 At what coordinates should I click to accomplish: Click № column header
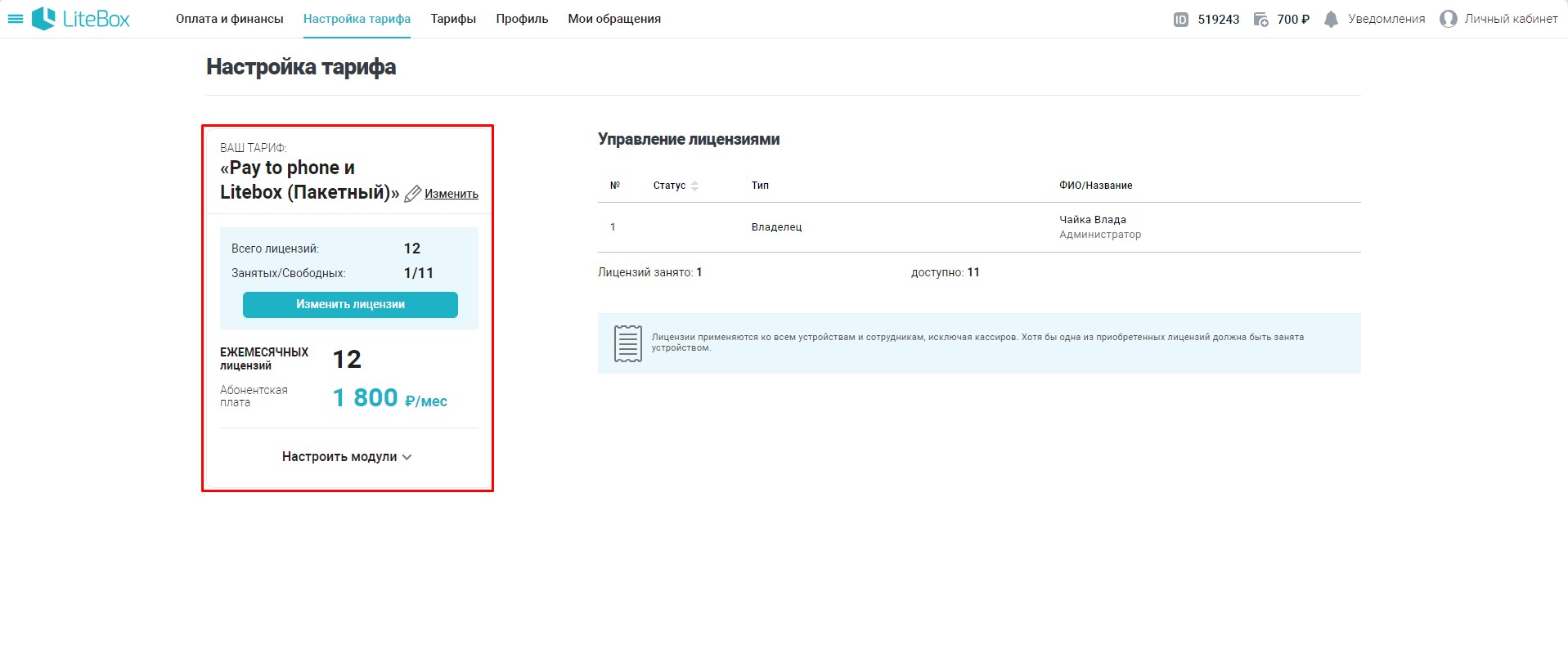coord(615,186)
